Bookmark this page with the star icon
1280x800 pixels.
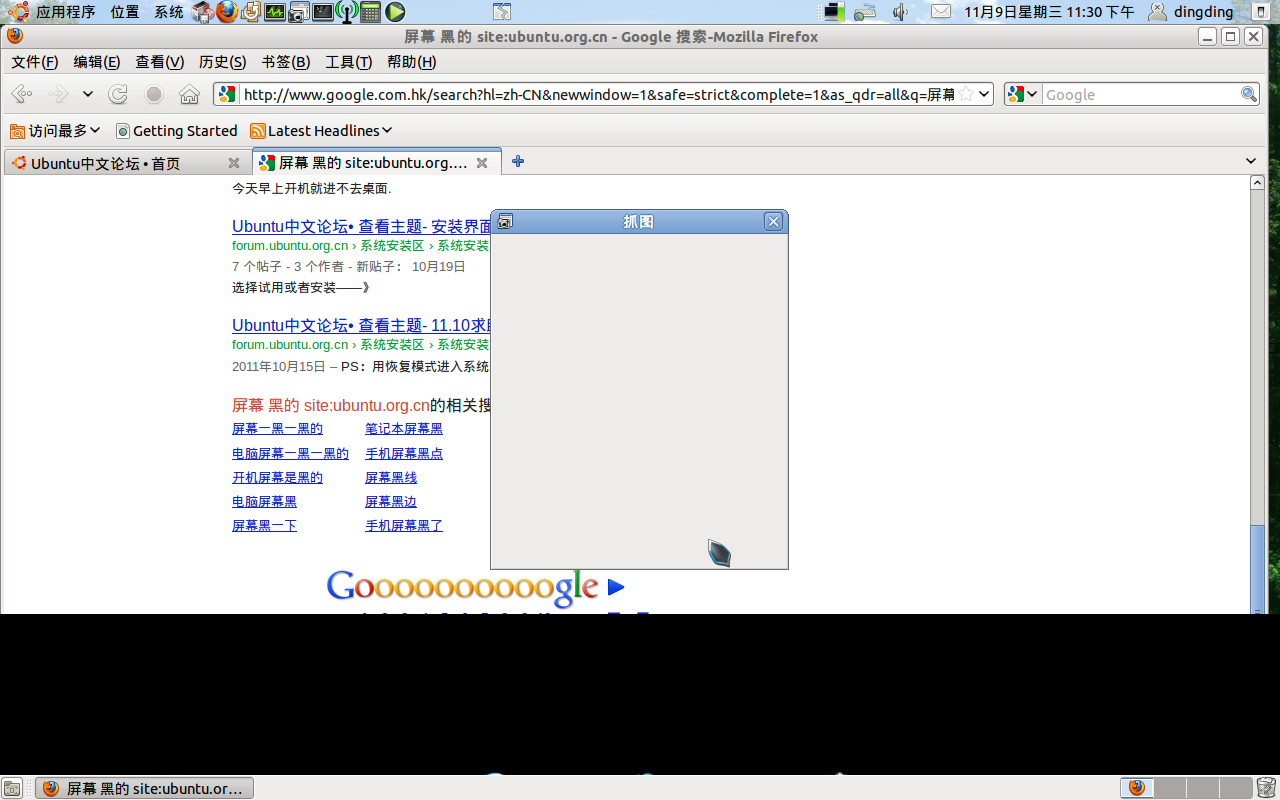[x=966, y=94]
